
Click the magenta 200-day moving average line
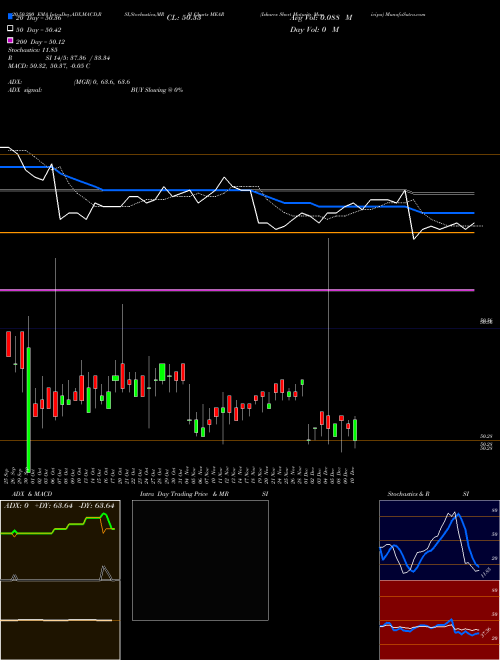(x=237, y=290)
